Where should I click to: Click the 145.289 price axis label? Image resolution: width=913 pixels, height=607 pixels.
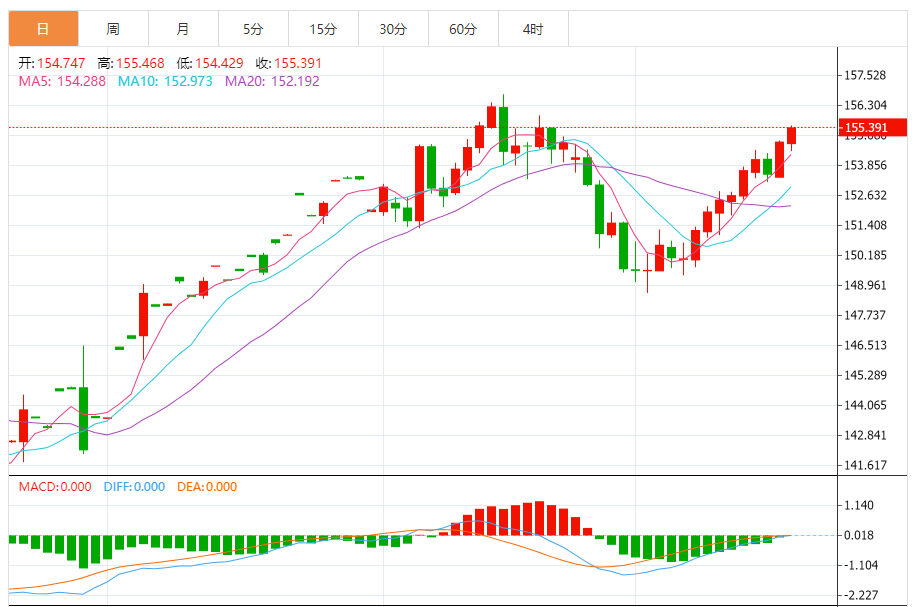pyautogui.click(x=865, y=375)
